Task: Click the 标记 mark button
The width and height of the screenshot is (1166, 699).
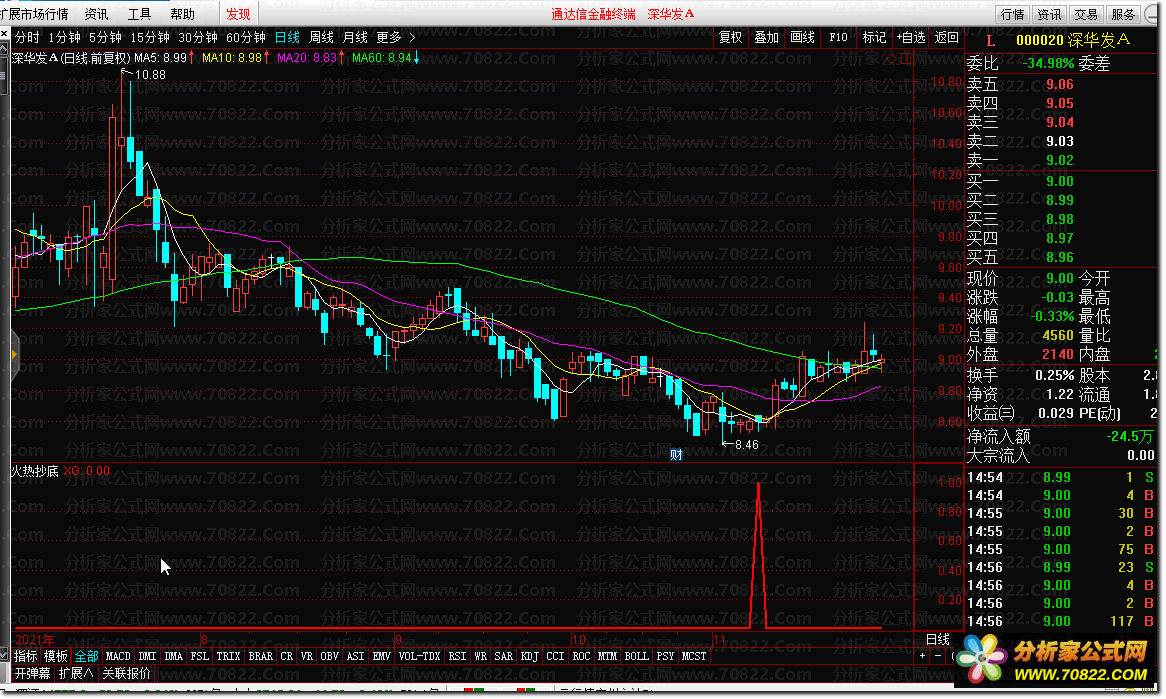Action: click(x=874, y=37)
